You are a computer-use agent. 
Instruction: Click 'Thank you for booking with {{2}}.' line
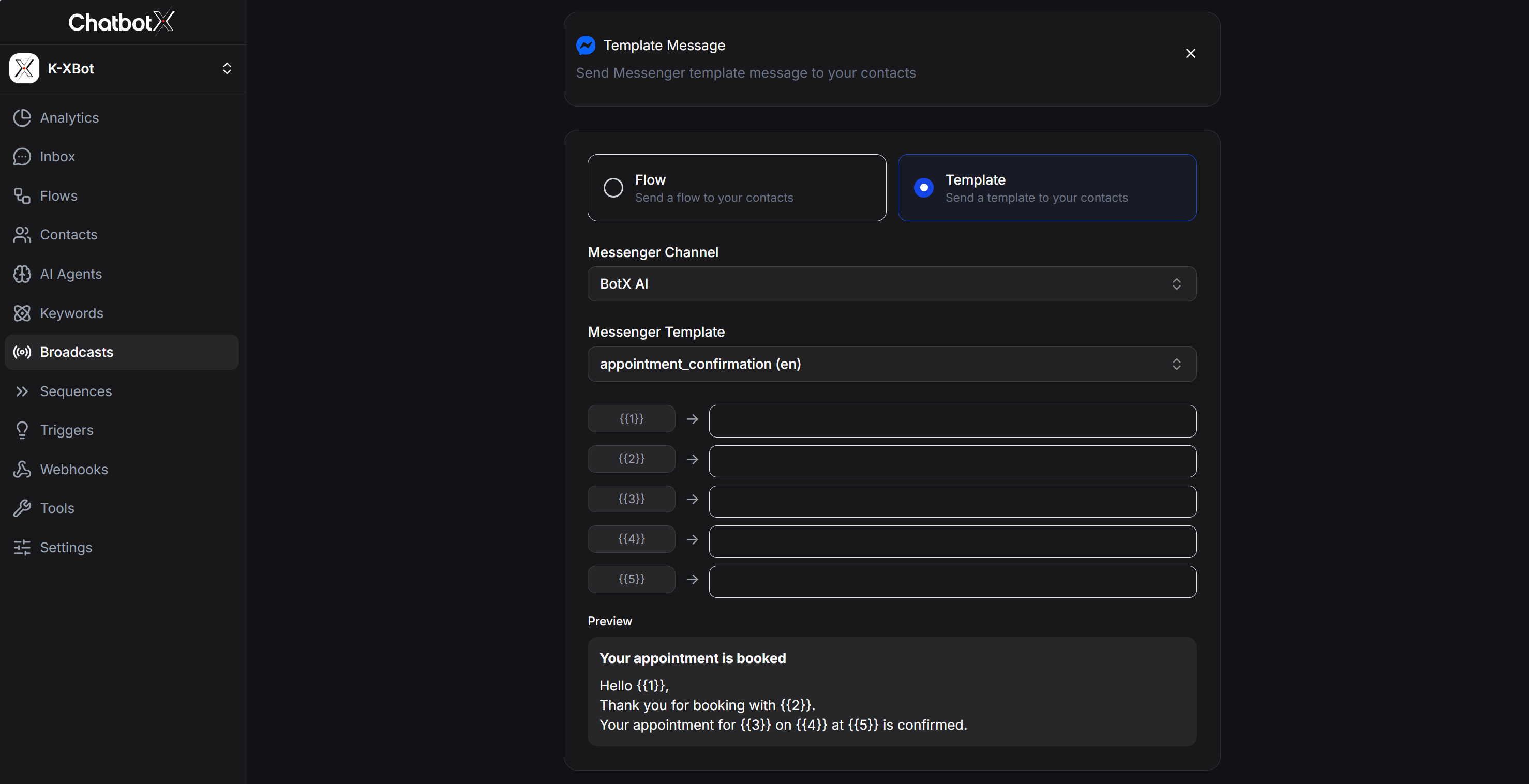[708, 705]
